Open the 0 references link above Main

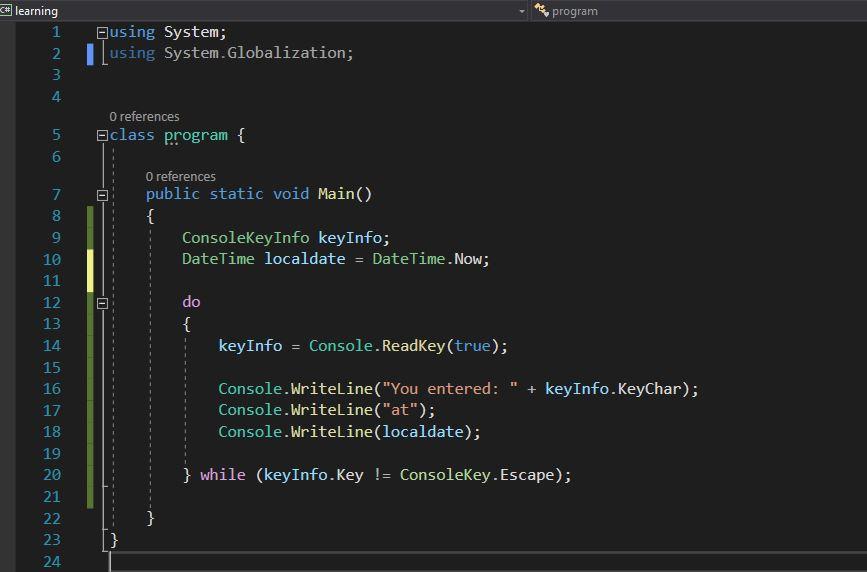pos(180,176)
